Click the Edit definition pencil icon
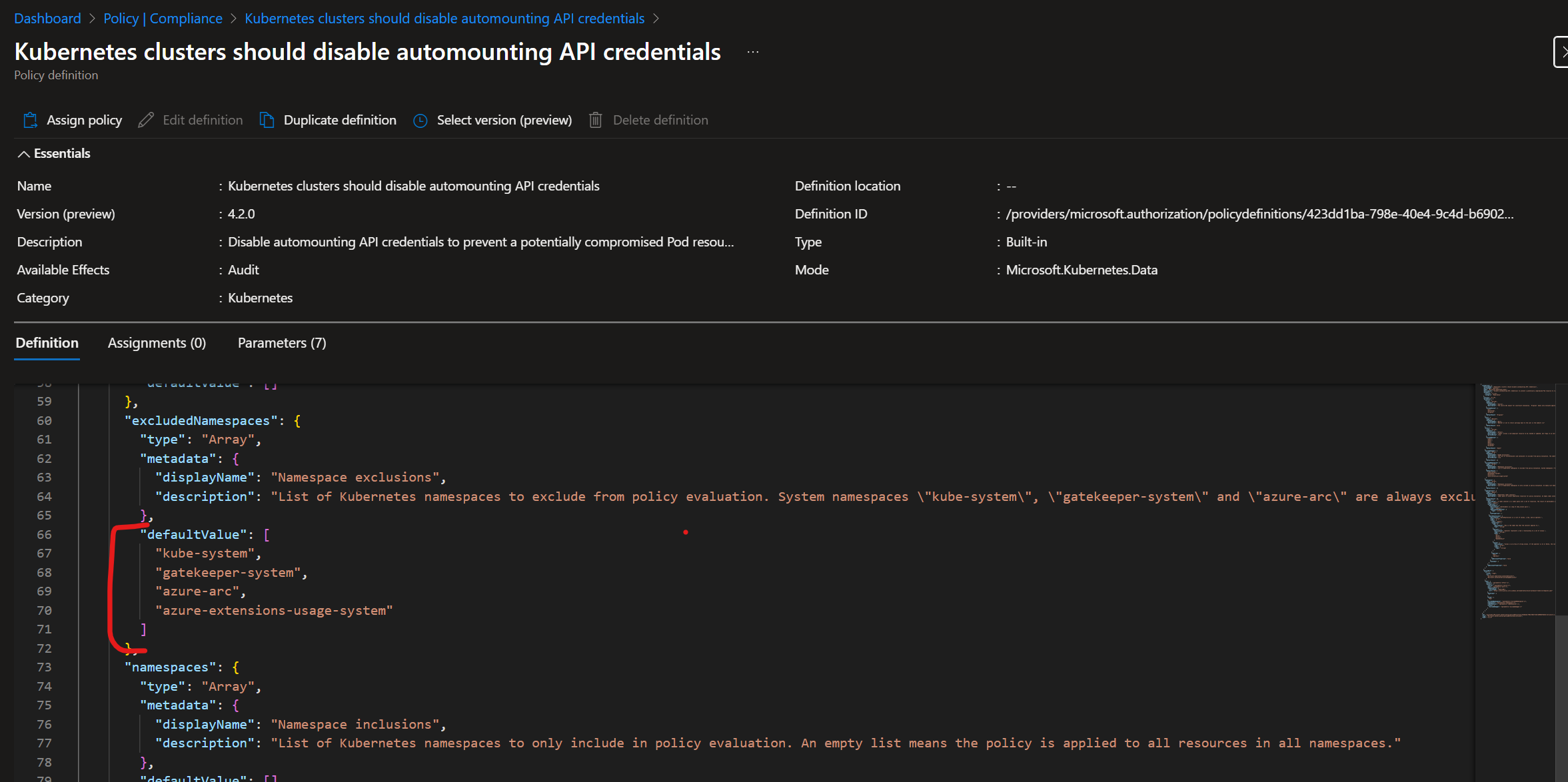Viewport: 1568px width, 782px height. point(146,120)
